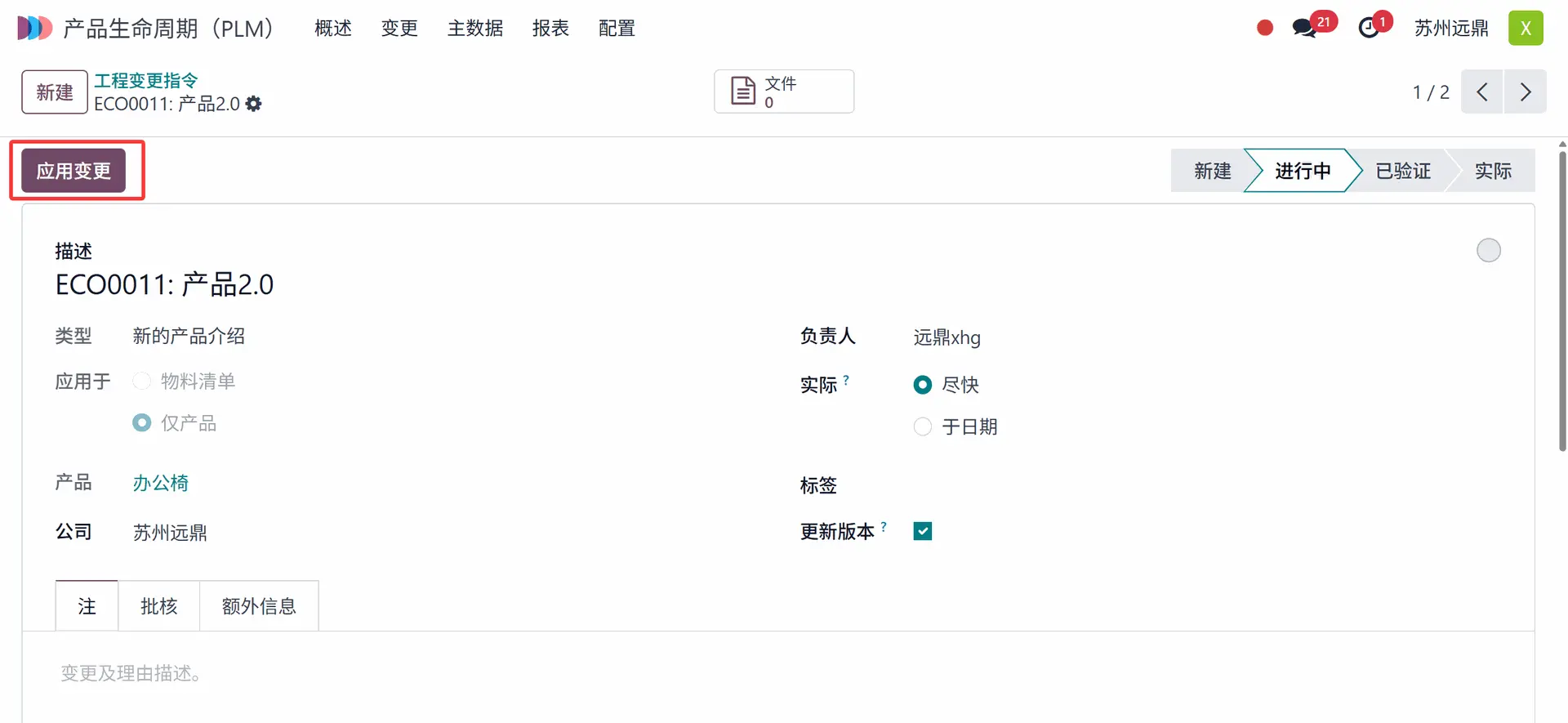Open the 配置 menu
The height and width of the screenshot is (723, 1568).
pos(617,29)
